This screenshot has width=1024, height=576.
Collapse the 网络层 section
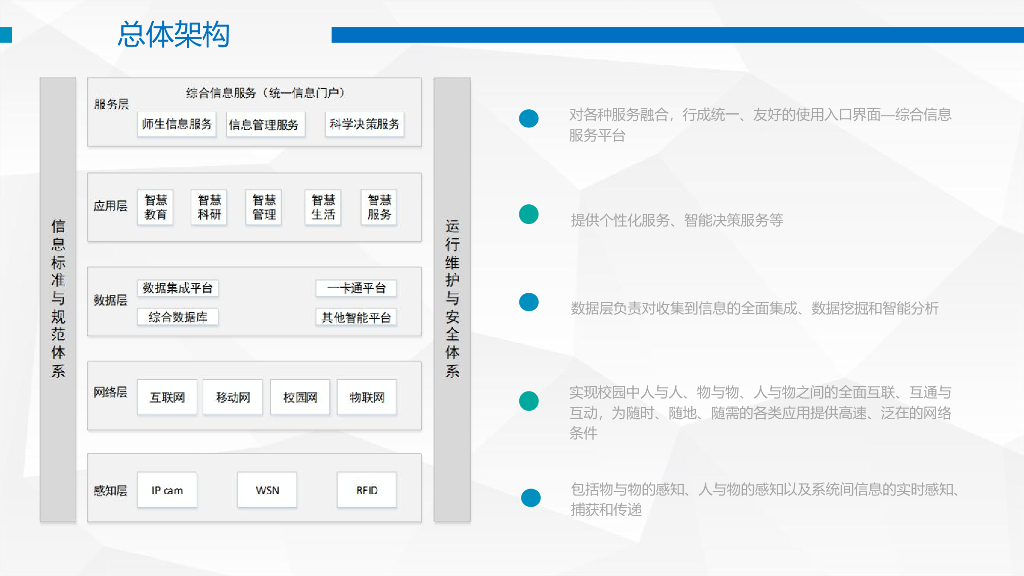(110, 396)
